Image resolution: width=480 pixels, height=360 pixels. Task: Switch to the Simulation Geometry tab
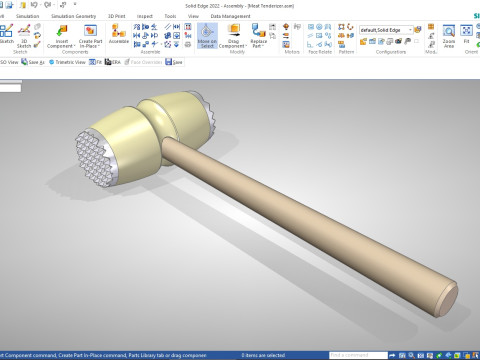point(73,16)
